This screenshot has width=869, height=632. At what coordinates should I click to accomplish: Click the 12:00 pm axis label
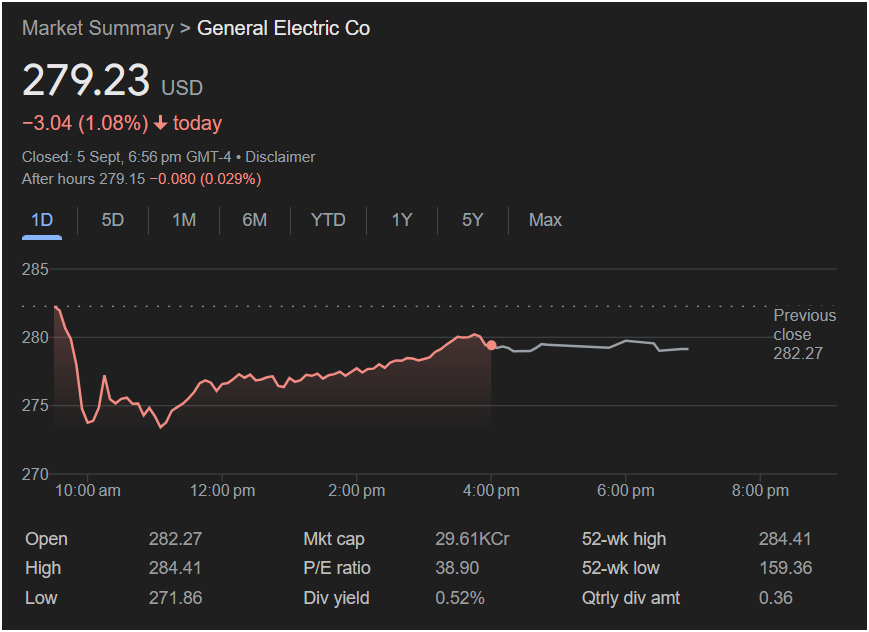[x=222, y=491]
